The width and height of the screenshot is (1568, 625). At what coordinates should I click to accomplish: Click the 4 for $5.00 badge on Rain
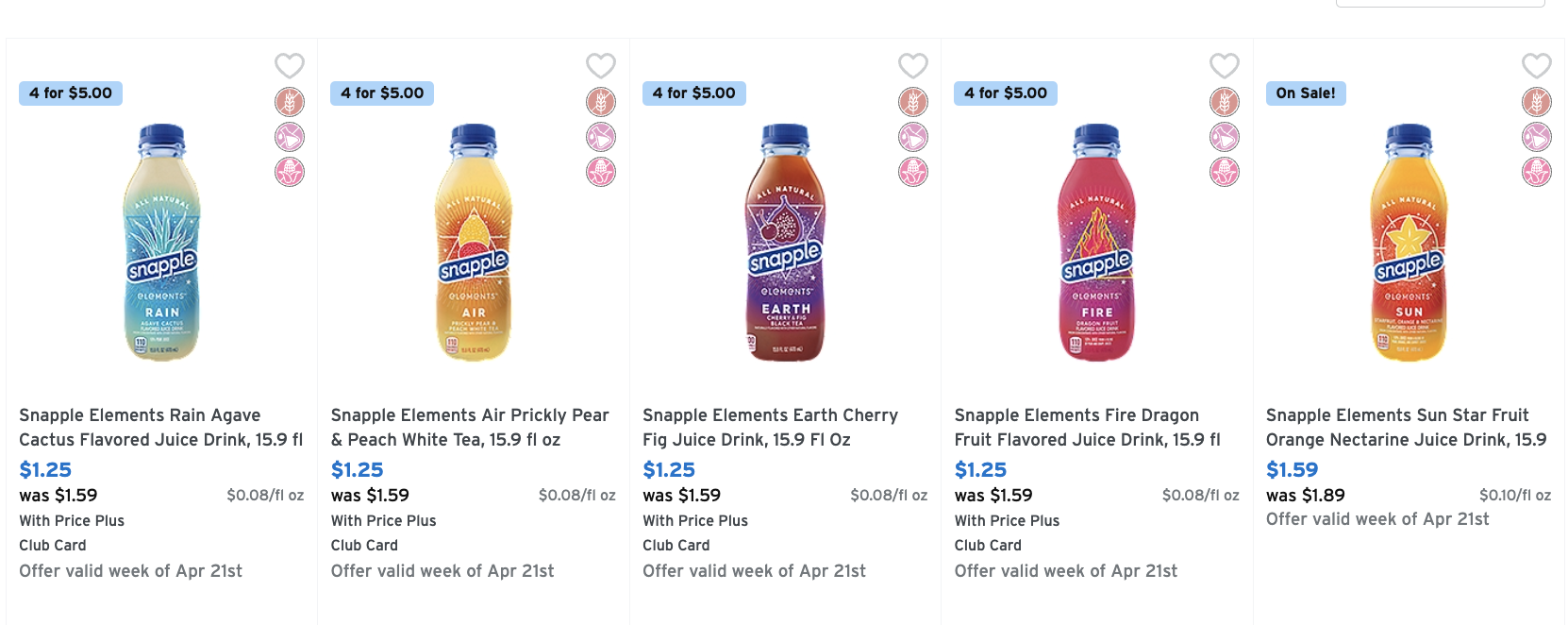[x=71, y=93]
